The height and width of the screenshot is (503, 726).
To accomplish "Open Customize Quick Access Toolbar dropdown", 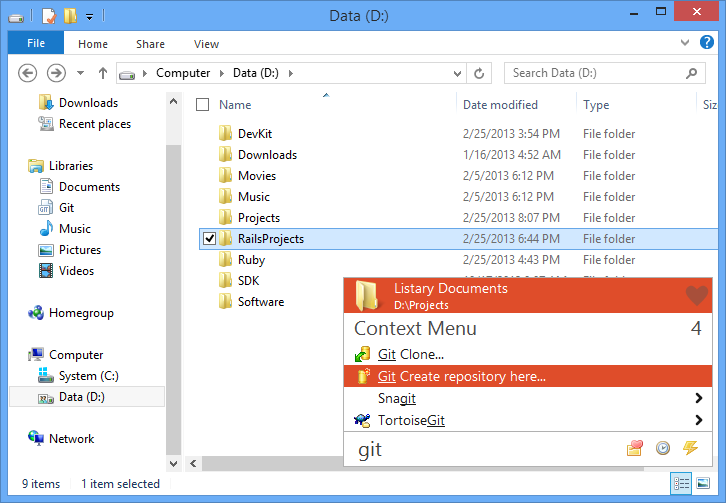I will pyautogui.click(x=89, y=17).
